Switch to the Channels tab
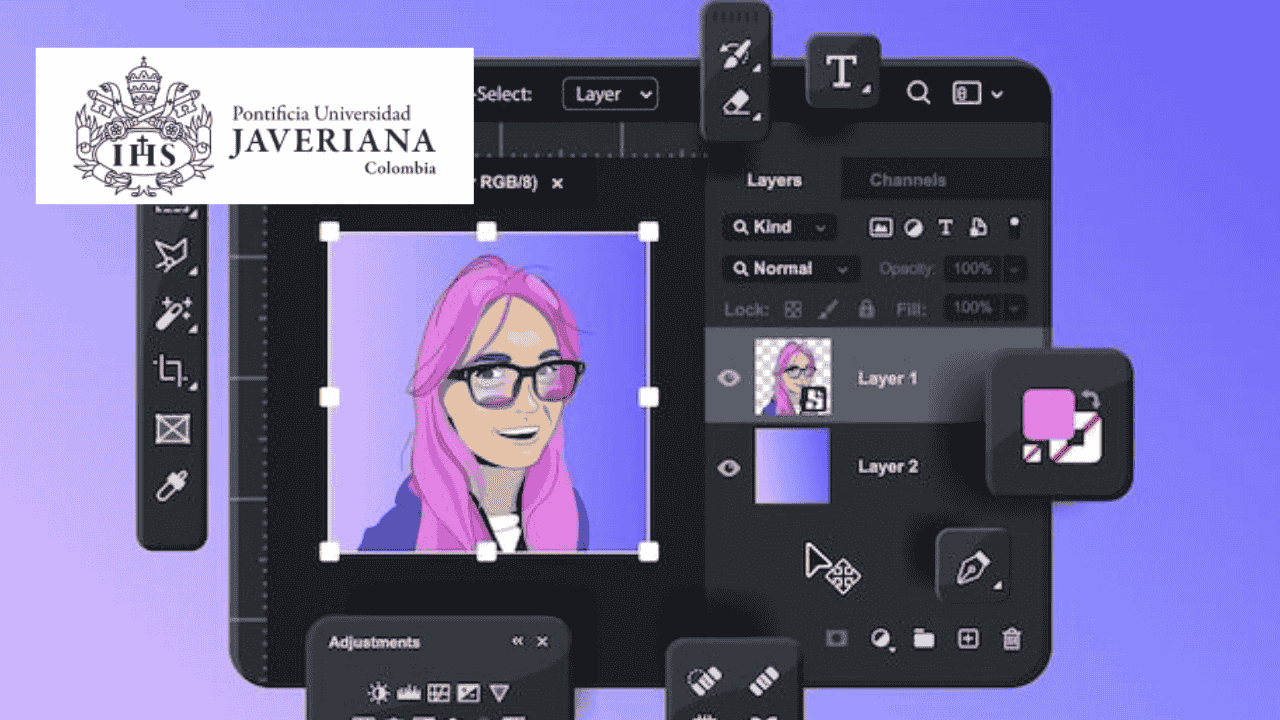Image resolution: width=1280 pixels, height=720 pixels. point(907,180)
